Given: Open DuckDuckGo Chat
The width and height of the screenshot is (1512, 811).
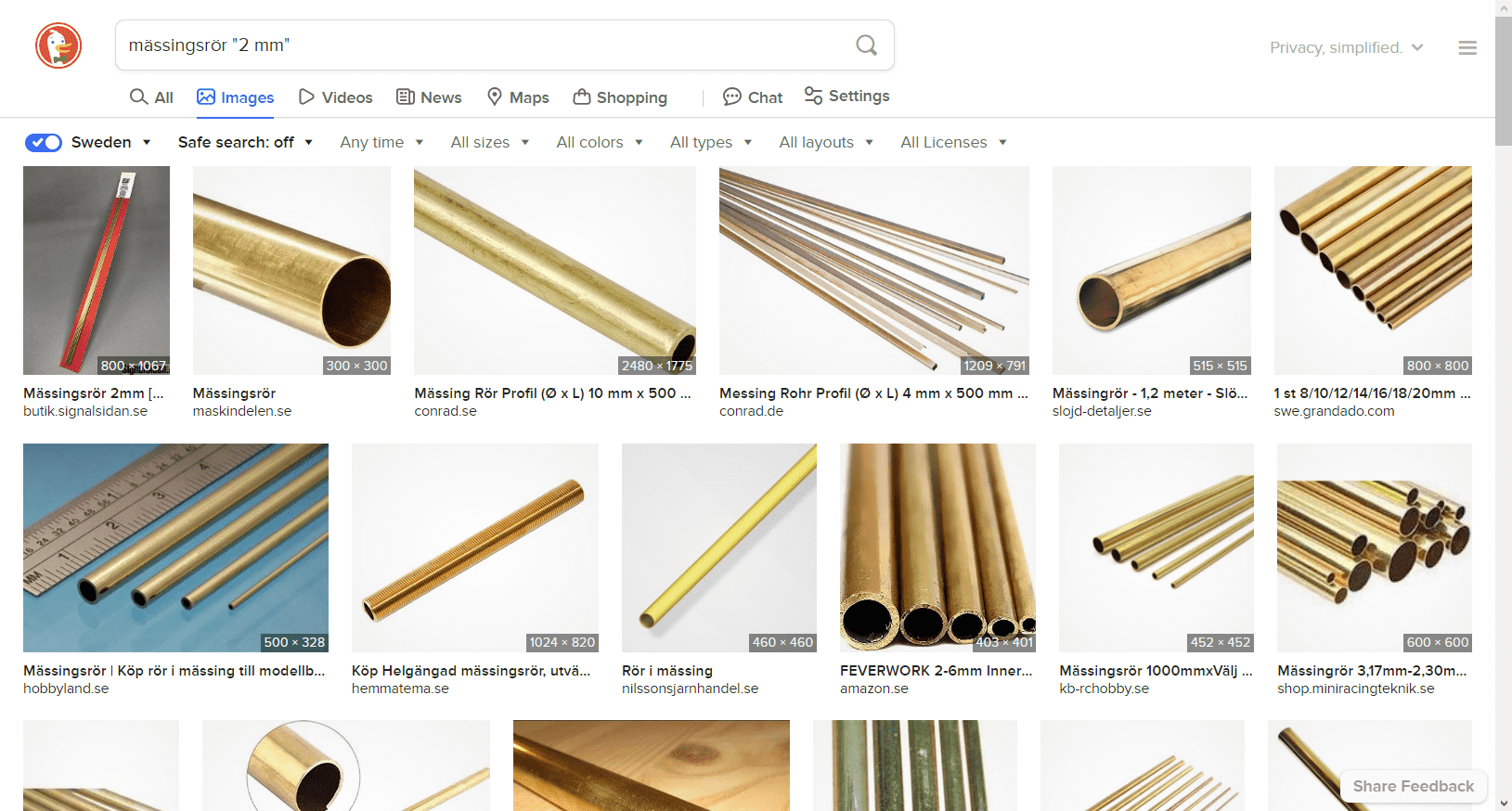Looking at the screenshot, I should click(x=753, y=97).
